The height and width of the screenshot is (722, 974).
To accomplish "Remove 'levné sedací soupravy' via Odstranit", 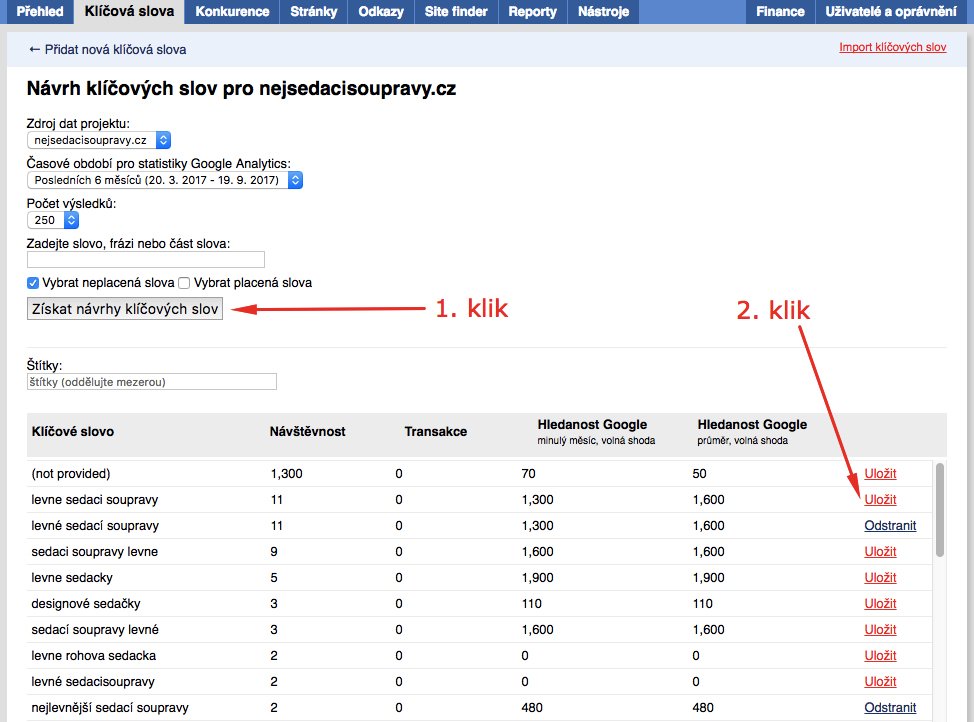I will [890, 525].
